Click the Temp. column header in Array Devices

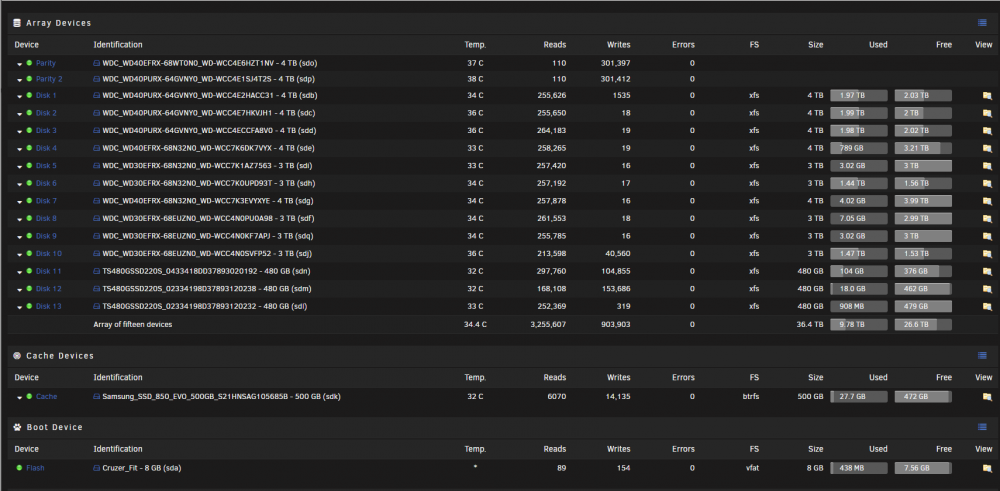475,45
